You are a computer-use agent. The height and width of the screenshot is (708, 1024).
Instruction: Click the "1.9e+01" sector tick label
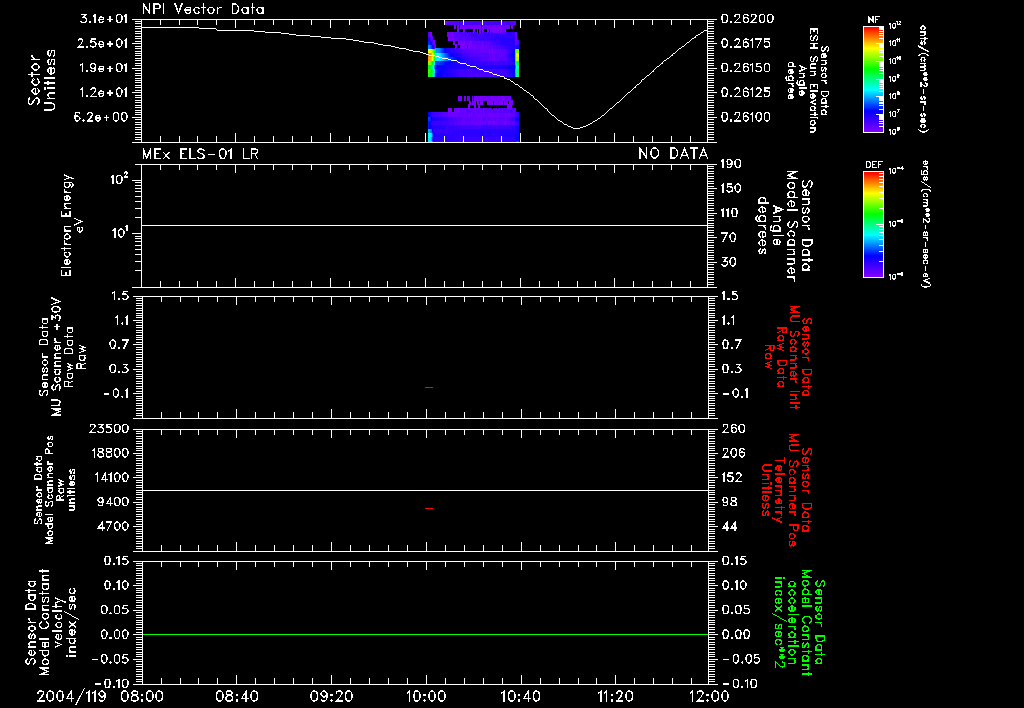click(x=104, y=68)
